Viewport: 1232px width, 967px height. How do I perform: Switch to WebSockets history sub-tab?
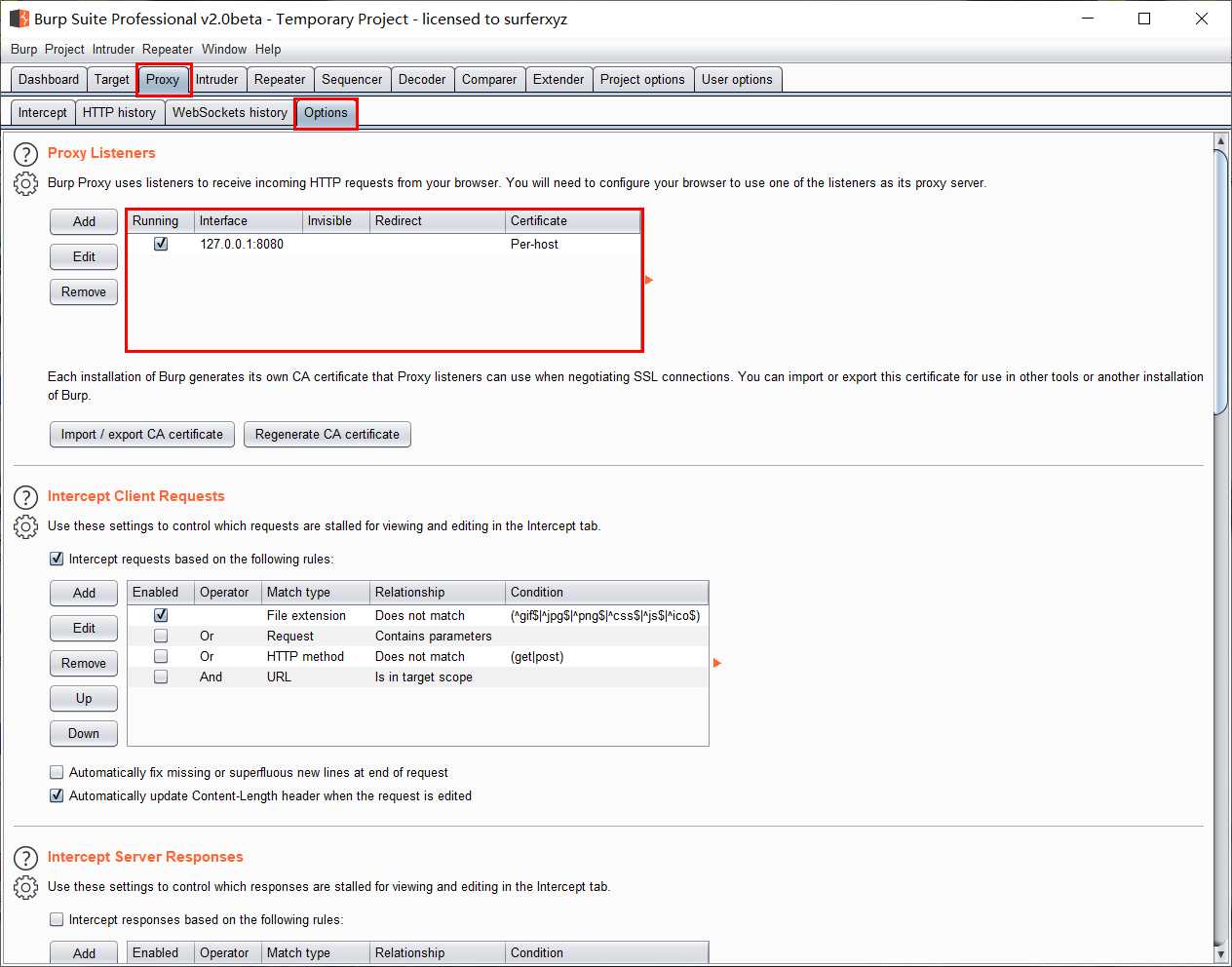230,113
